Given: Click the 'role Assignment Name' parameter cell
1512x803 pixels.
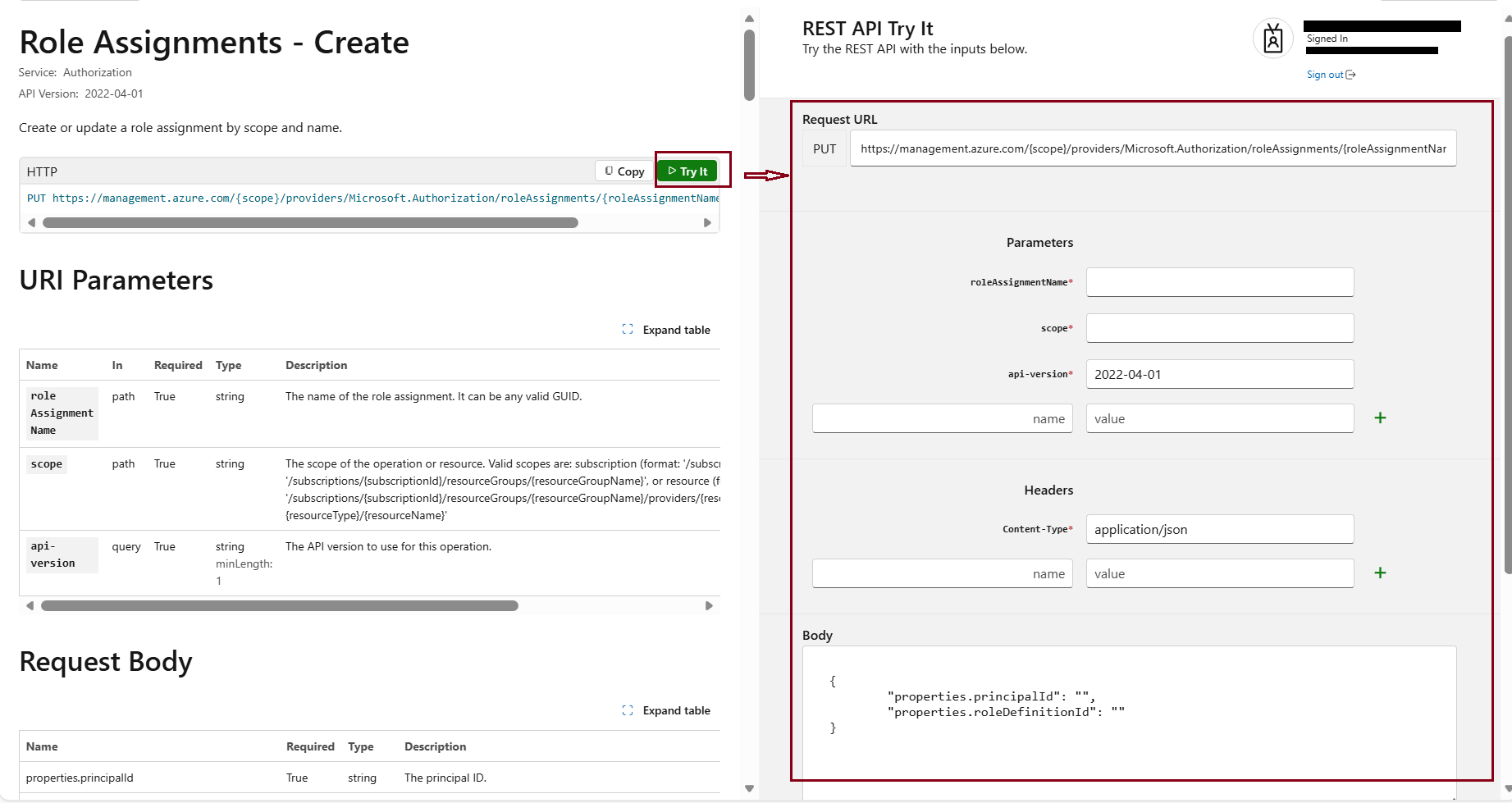Looking at the screenshot, I should (x=62, y=413).
